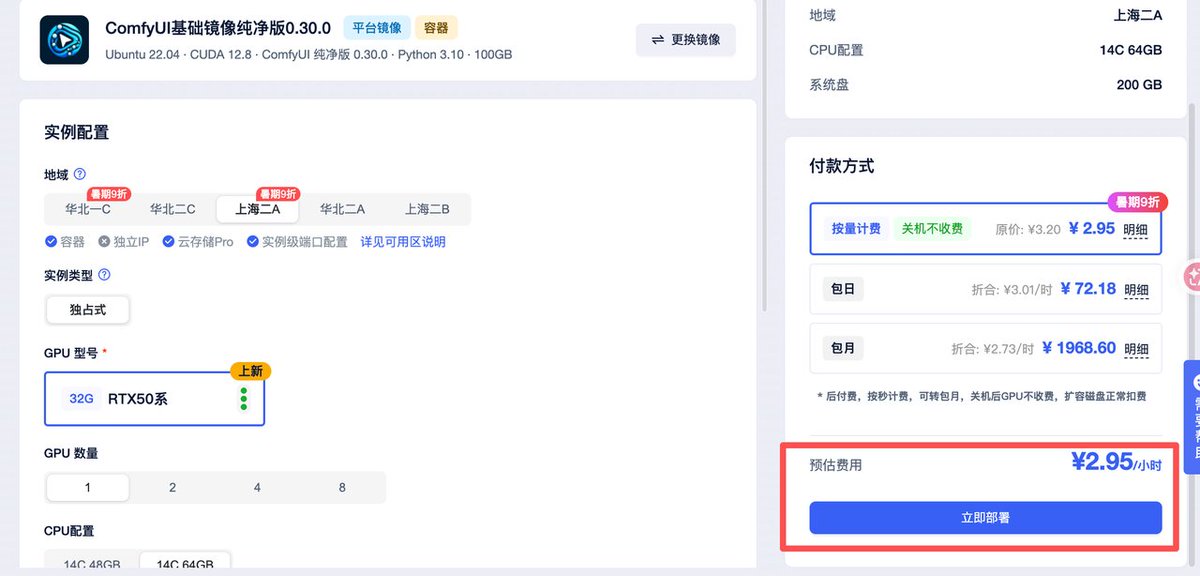This screenshot has width=1200, height=576.
Task: Open 明细 for 包月 pricing
Action: (1136, 349)
